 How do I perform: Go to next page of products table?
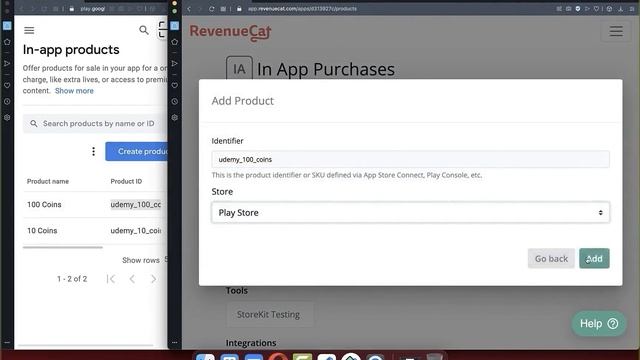tap(153, 279)
